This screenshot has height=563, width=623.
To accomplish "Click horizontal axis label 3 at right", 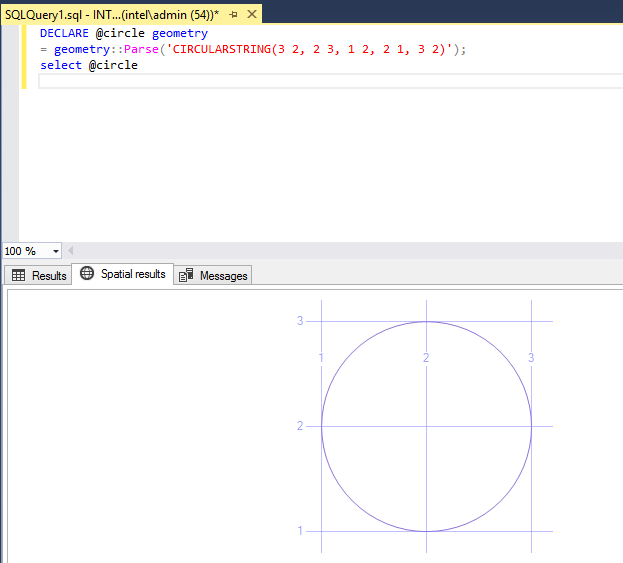I will tap(531, 358).
